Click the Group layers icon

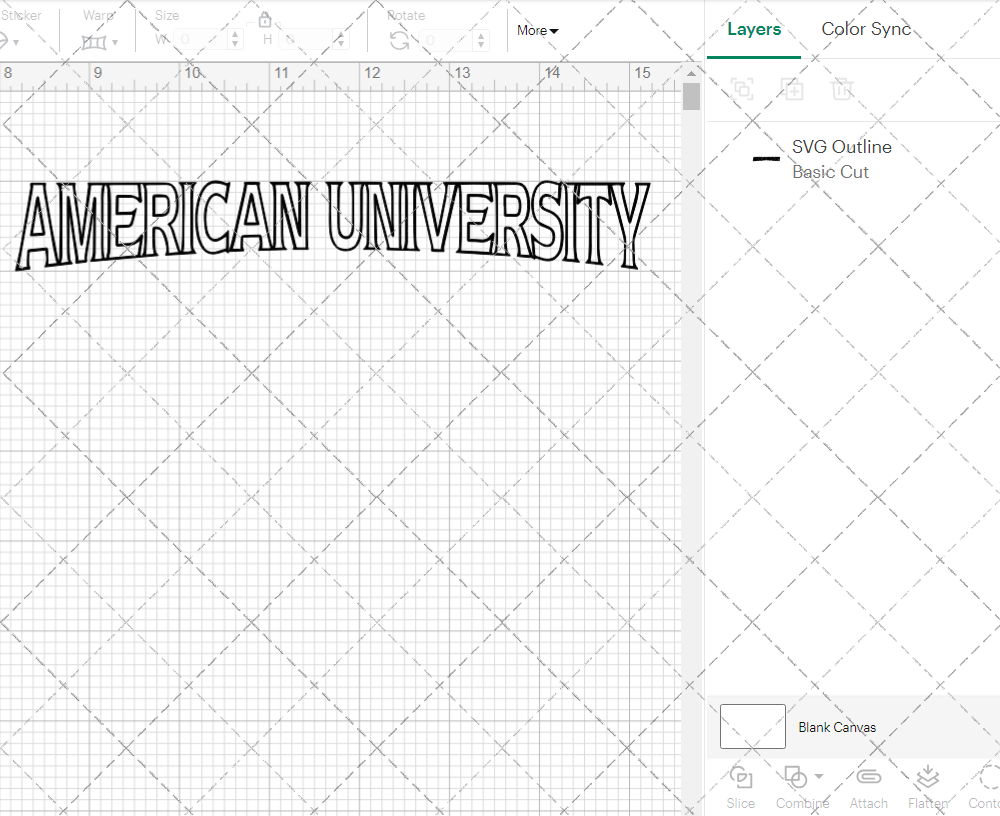(x=742, y=89)
